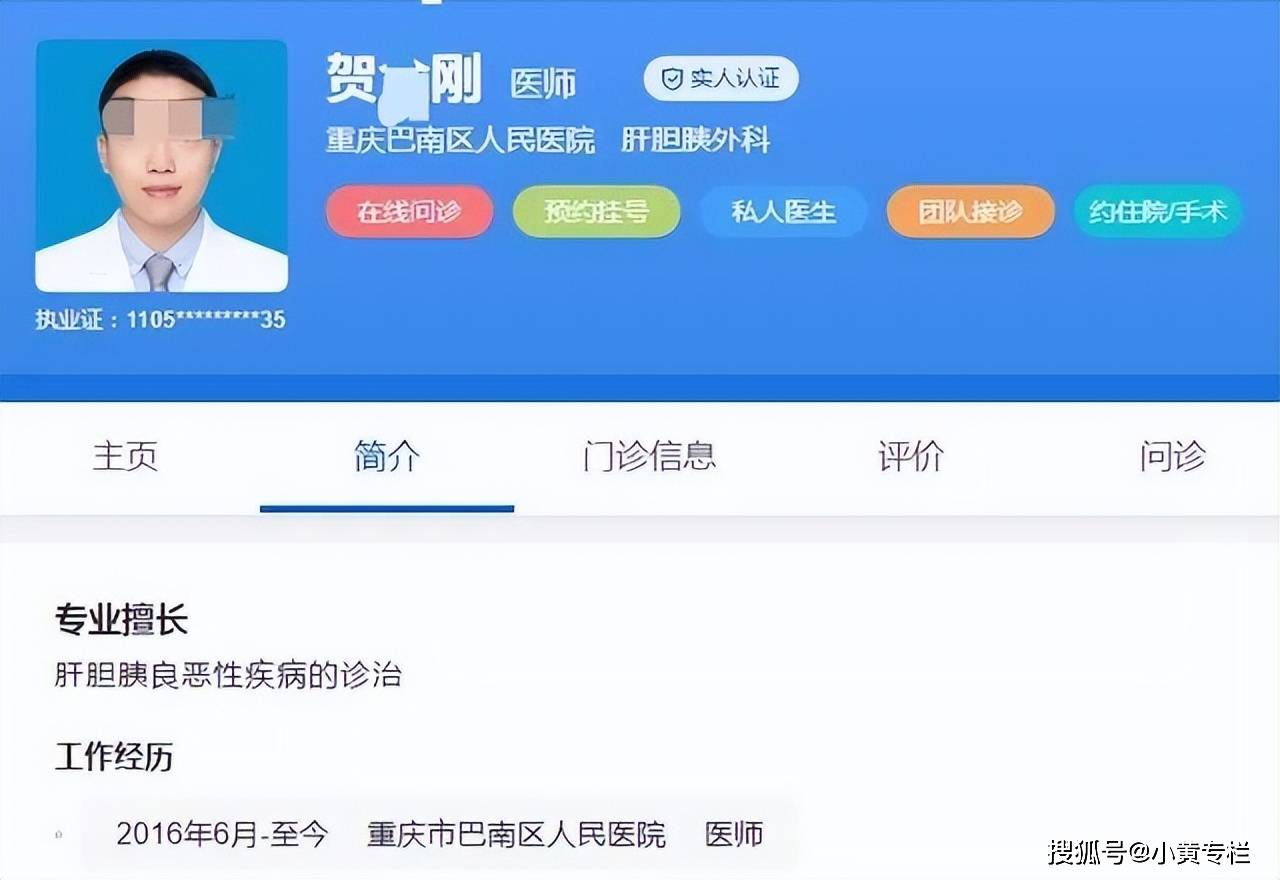1280x880 pixels.
Task: Click the 专业擅长 section heading
Action: click(x=121, y=620)
